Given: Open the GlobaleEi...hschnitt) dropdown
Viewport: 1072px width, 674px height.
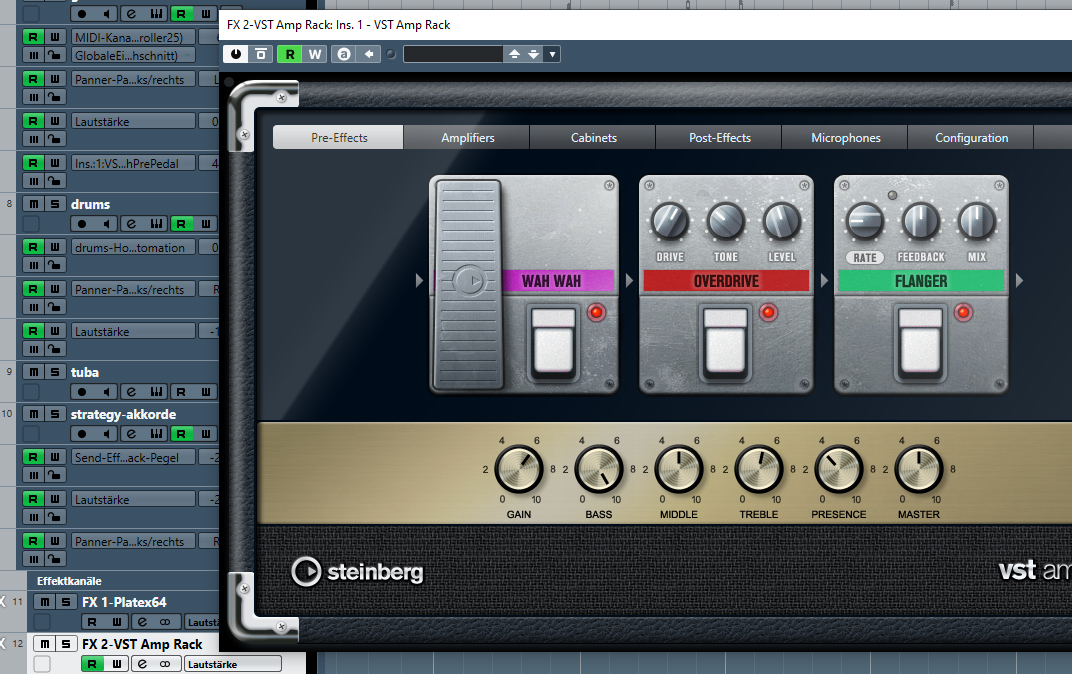Looking at the screenshot, I should click(135, 55).
